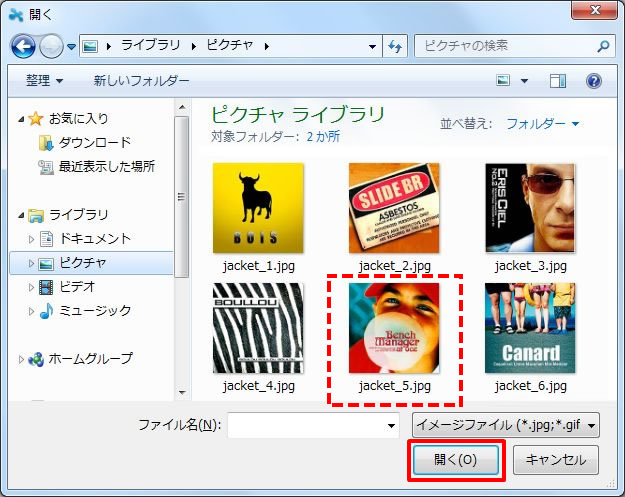Toggle the preview pane icon

tap(558, 80)
